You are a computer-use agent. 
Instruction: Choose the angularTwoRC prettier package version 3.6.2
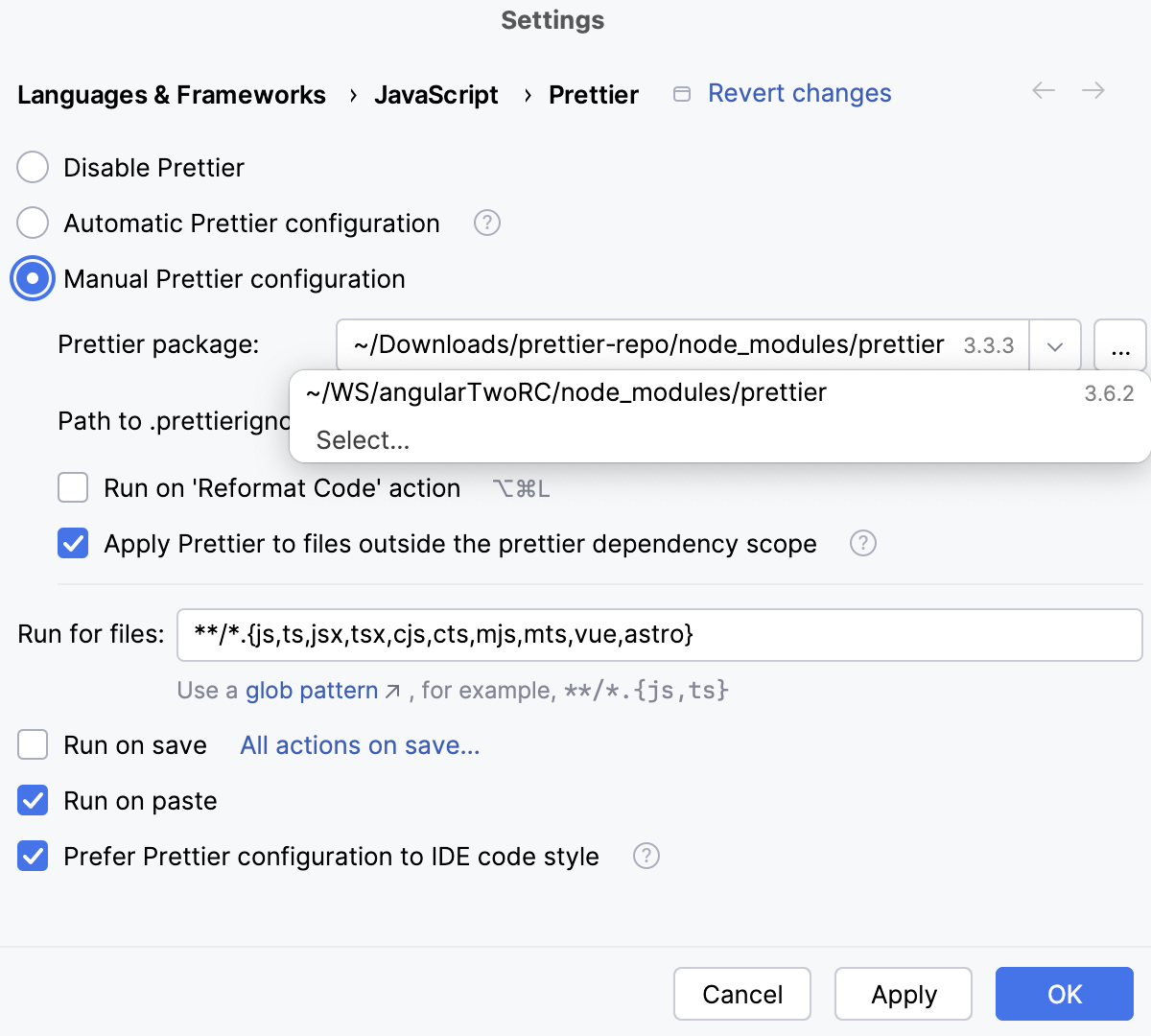click(x=565, y=391)
